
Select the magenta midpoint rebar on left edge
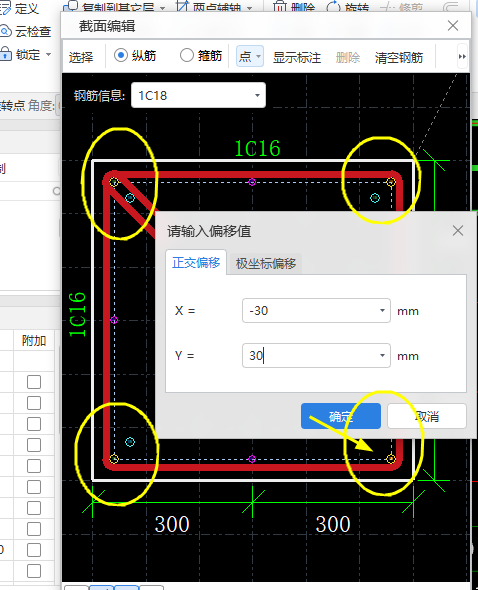114,320
